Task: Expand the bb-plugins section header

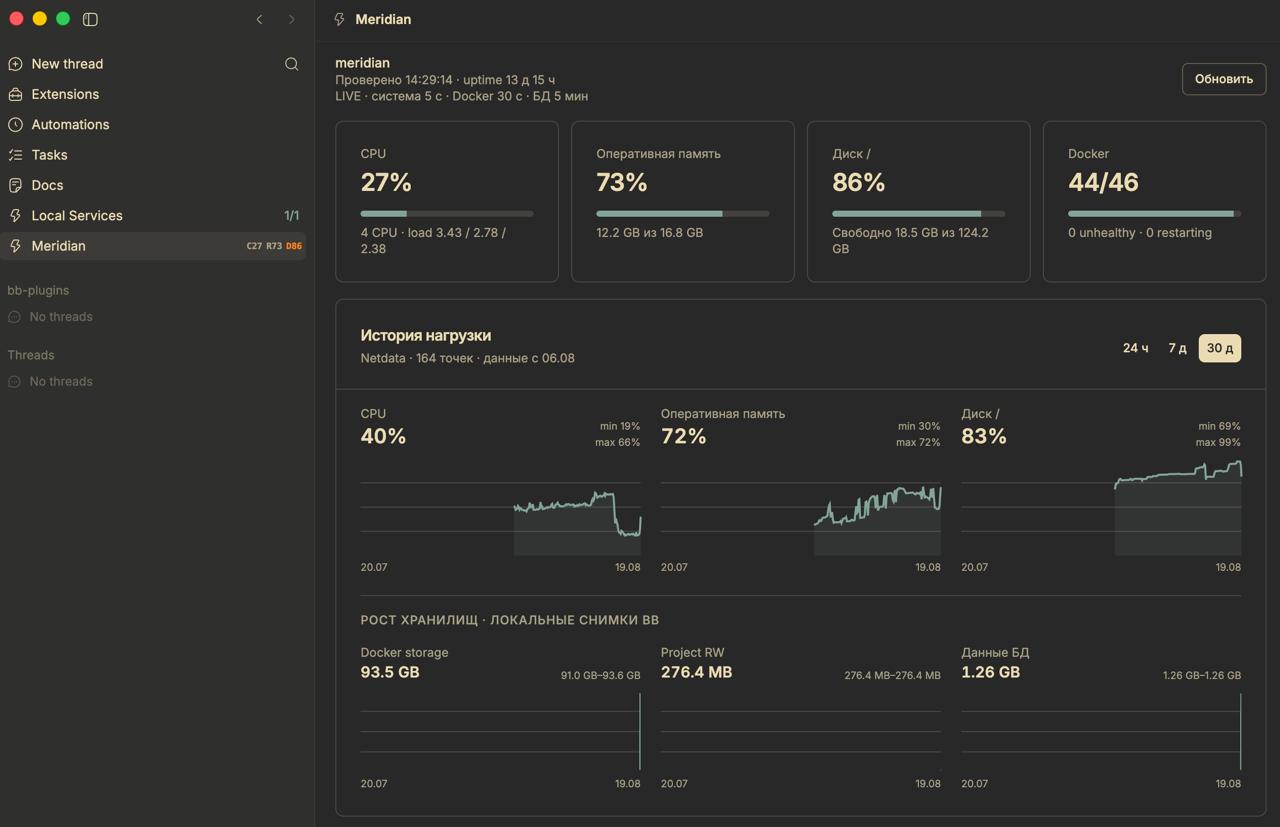Action: coord(38,290)
